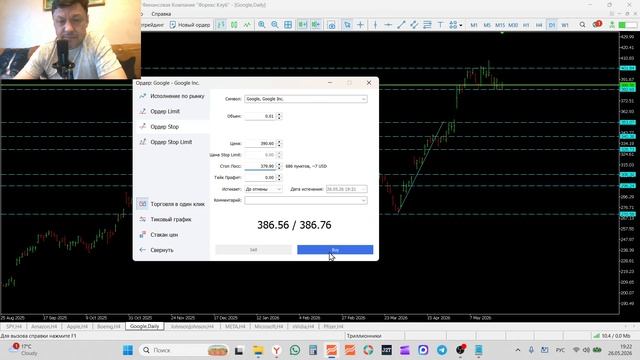Select the text label tool

point(440,25)
